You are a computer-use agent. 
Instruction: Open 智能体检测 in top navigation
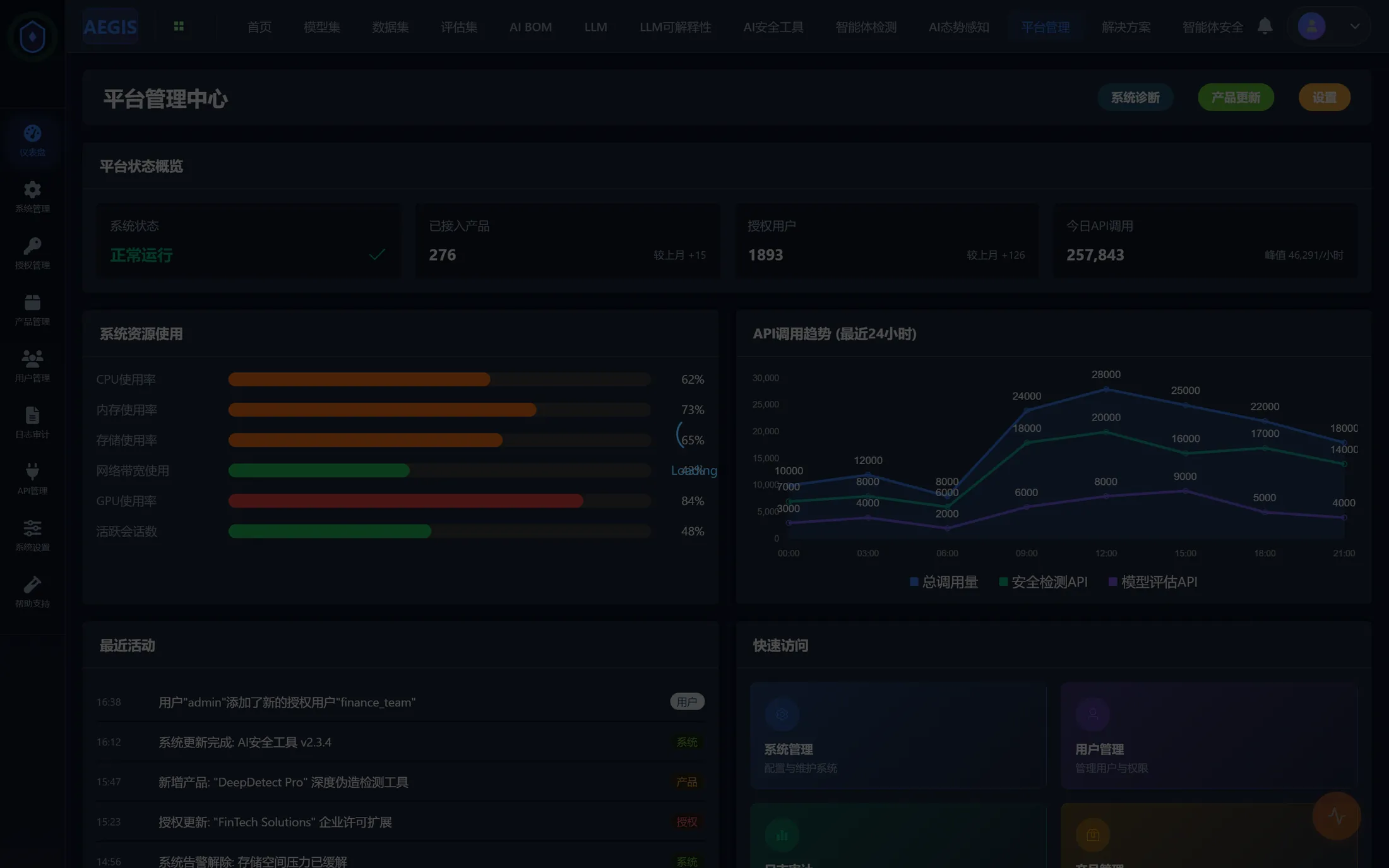pos(866,27)
